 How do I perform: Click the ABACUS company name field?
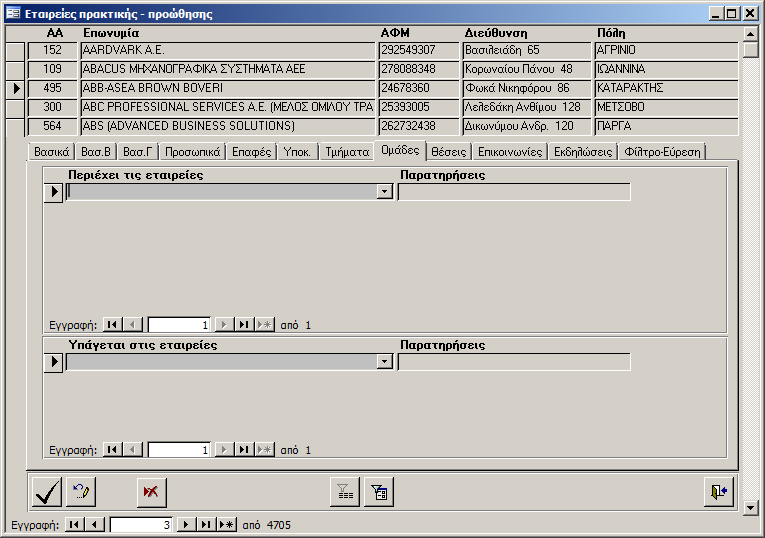228,69
